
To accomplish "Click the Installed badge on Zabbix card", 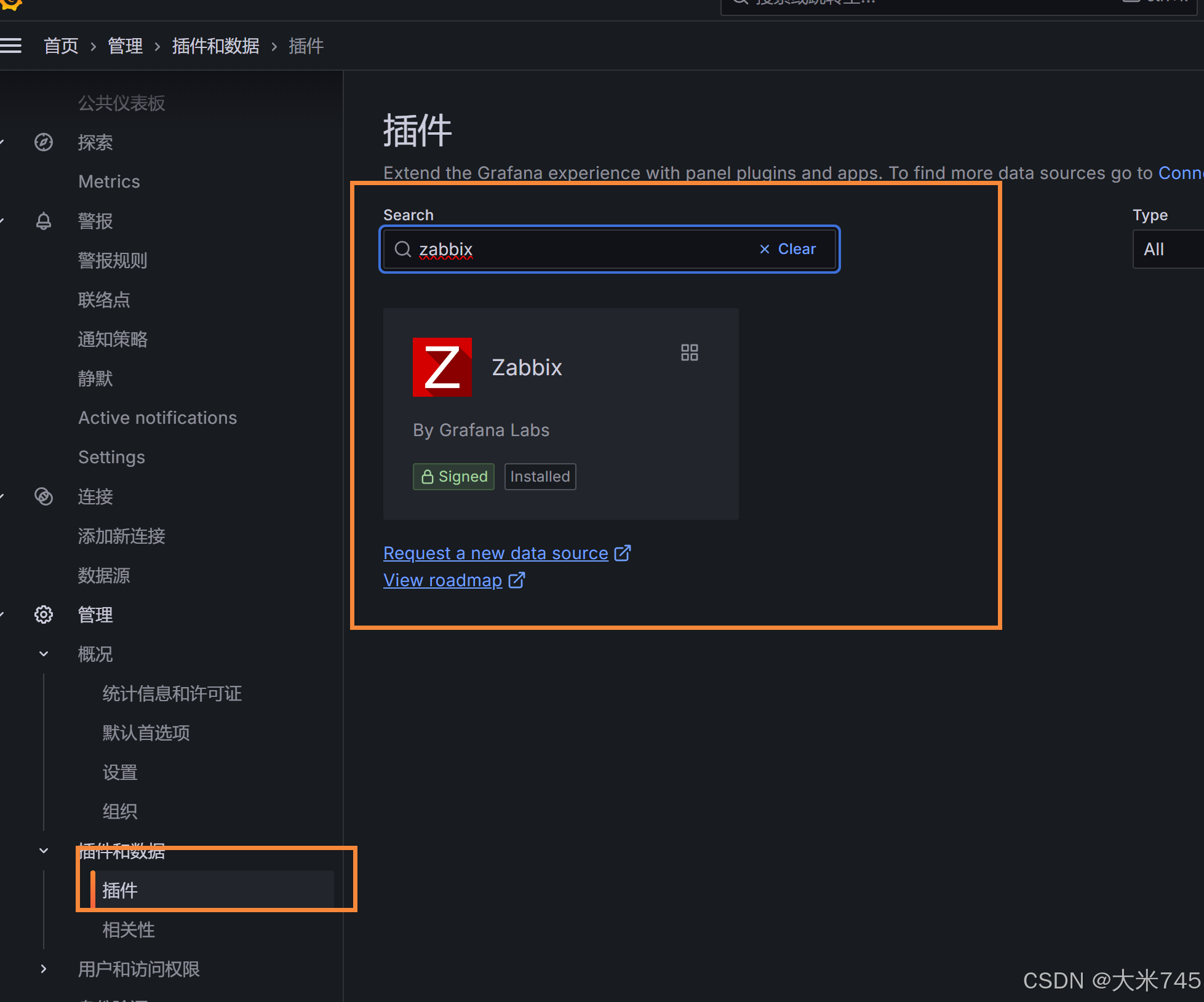I will pyautogui.click(x=540, y=477).
